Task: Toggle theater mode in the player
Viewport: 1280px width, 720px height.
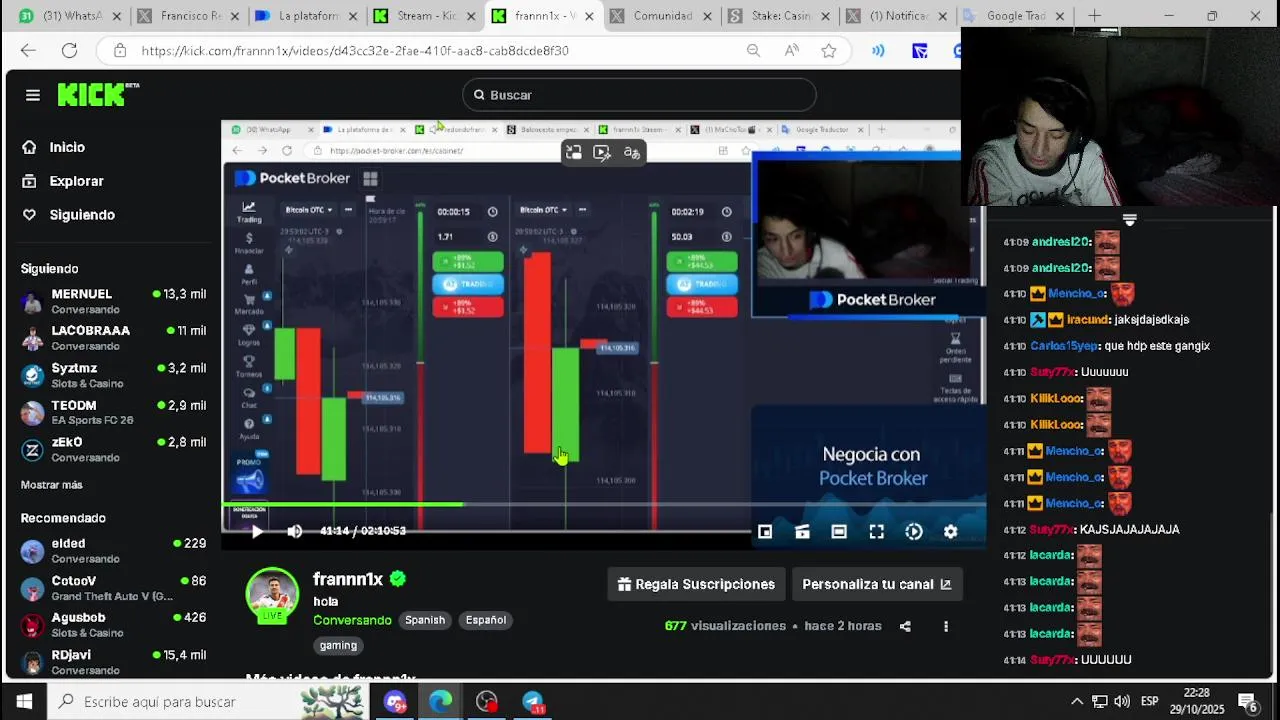Action: click(x=839, y=532)
